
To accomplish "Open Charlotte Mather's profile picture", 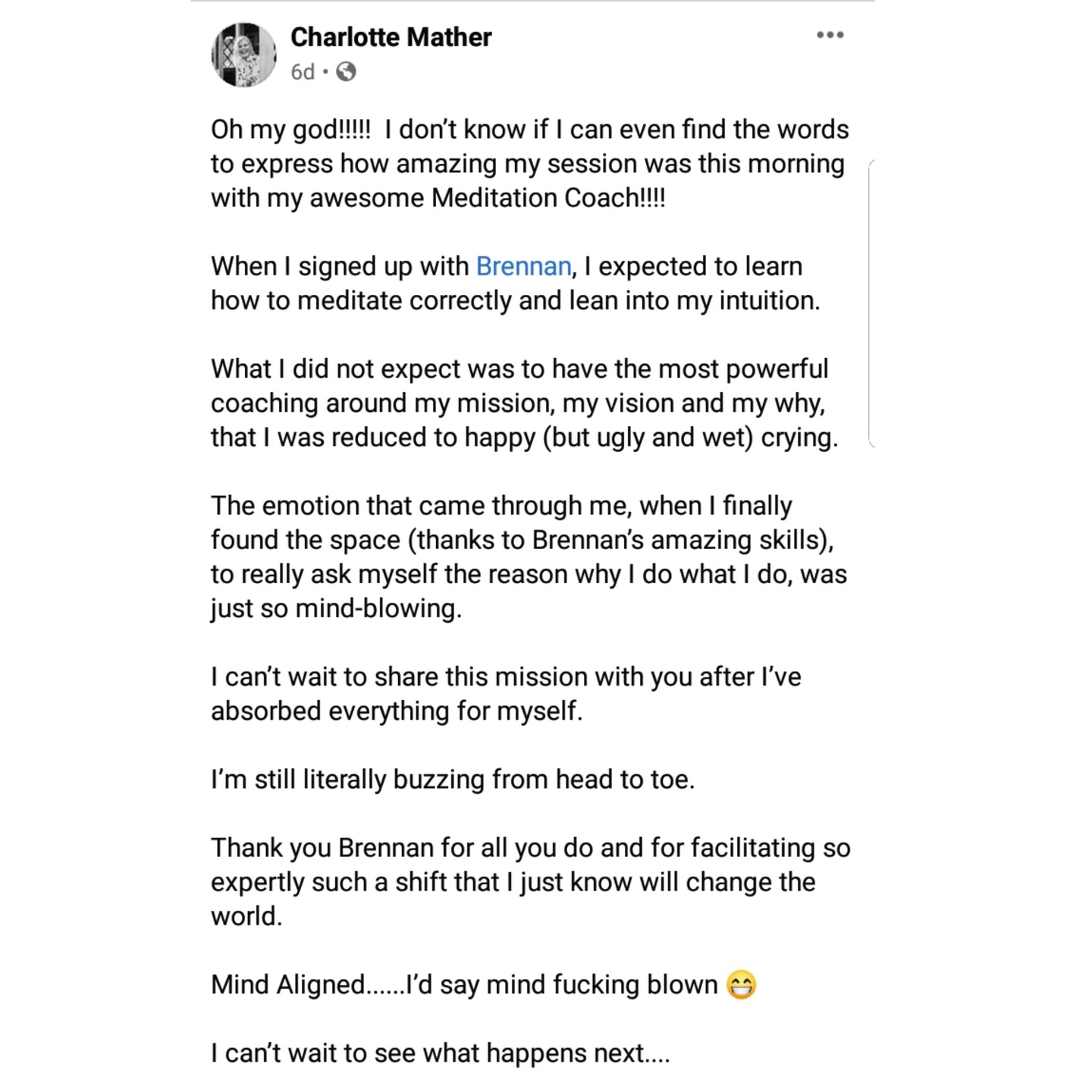I will point(243,55).
